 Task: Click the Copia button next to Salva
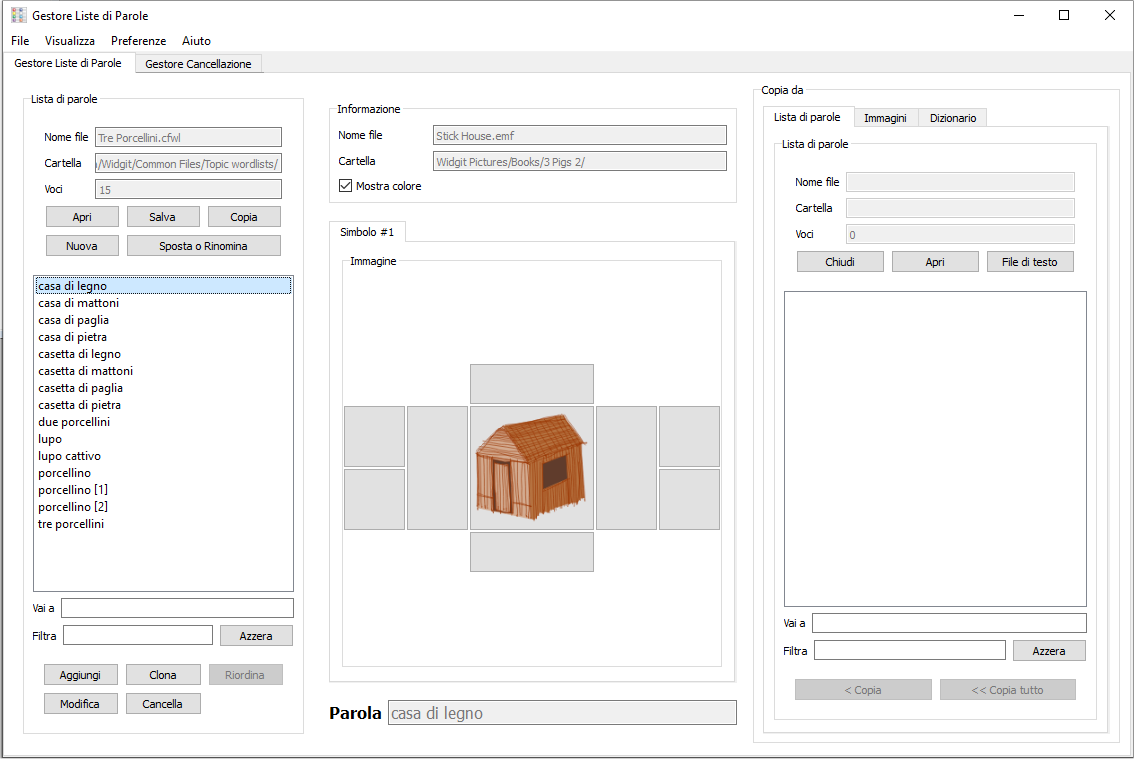pos(244,217)
